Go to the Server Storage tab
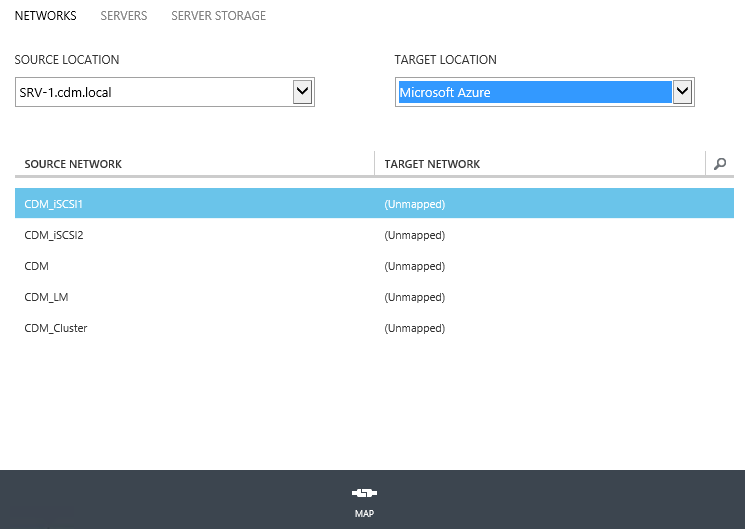 218,16
